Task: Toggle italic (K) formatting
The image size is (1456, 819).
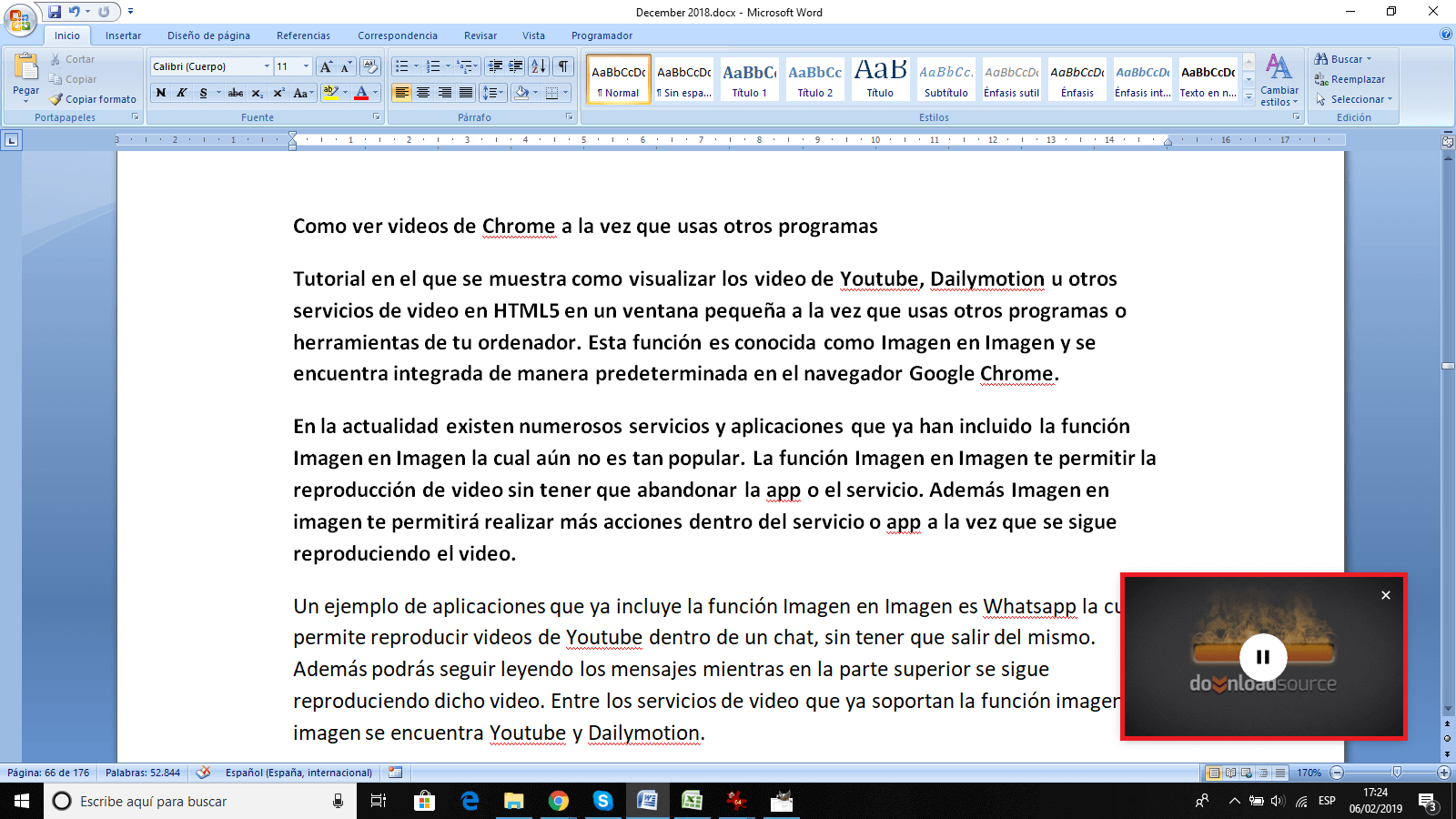Action: pos(182,93)
